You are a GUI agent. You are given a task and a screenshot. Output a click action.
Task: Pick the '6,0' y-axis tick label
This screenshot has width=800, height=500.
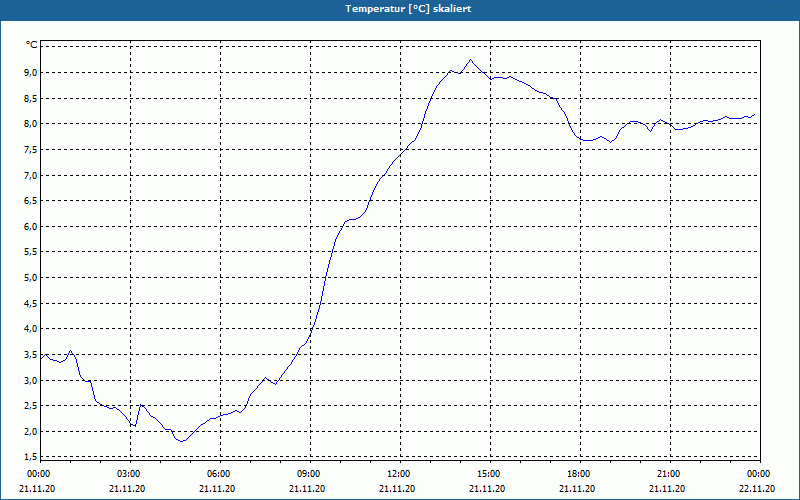click(32, 226)
